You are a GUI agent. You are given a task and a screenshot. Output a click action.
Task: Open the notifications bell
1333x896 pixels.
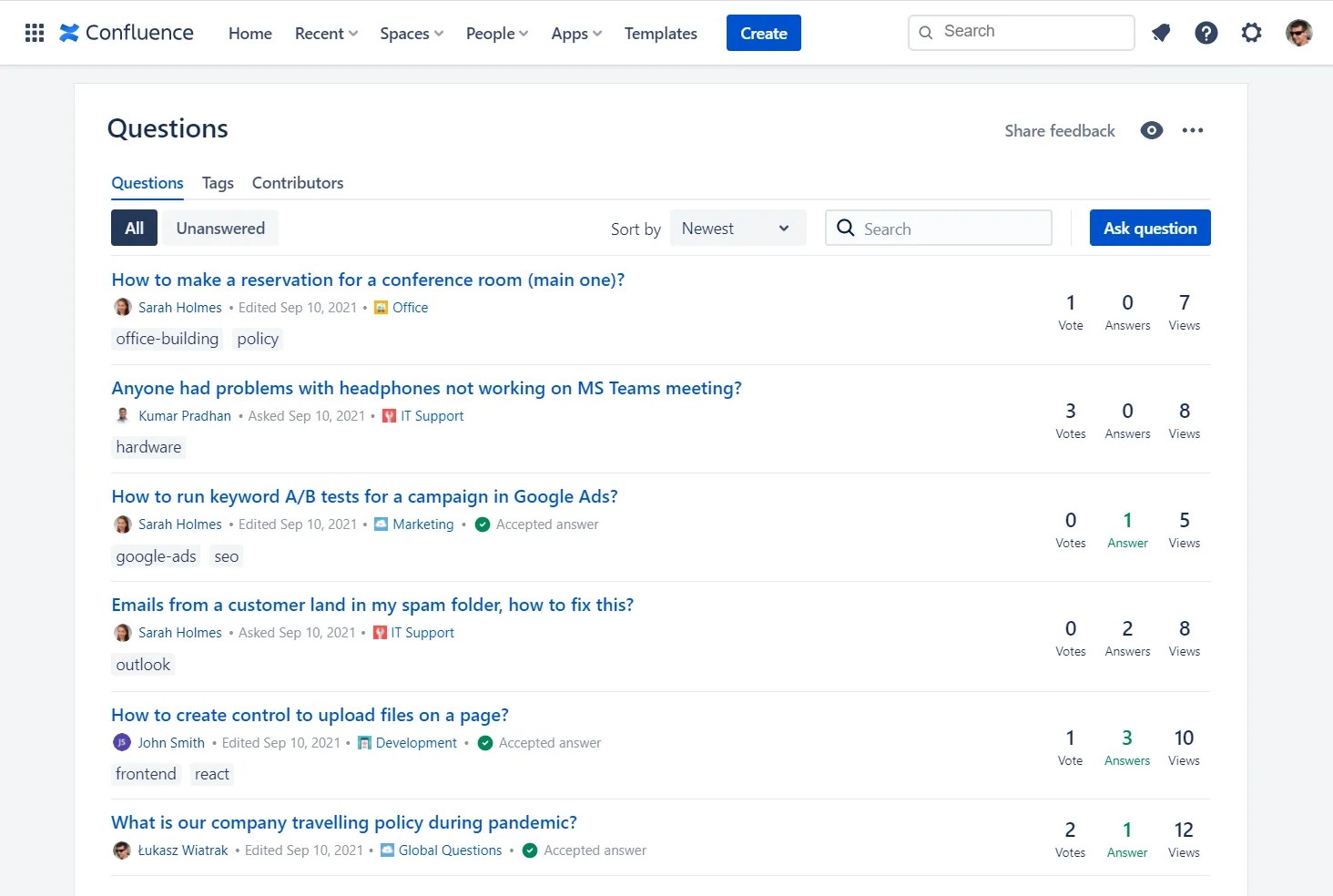(1160, 33)
